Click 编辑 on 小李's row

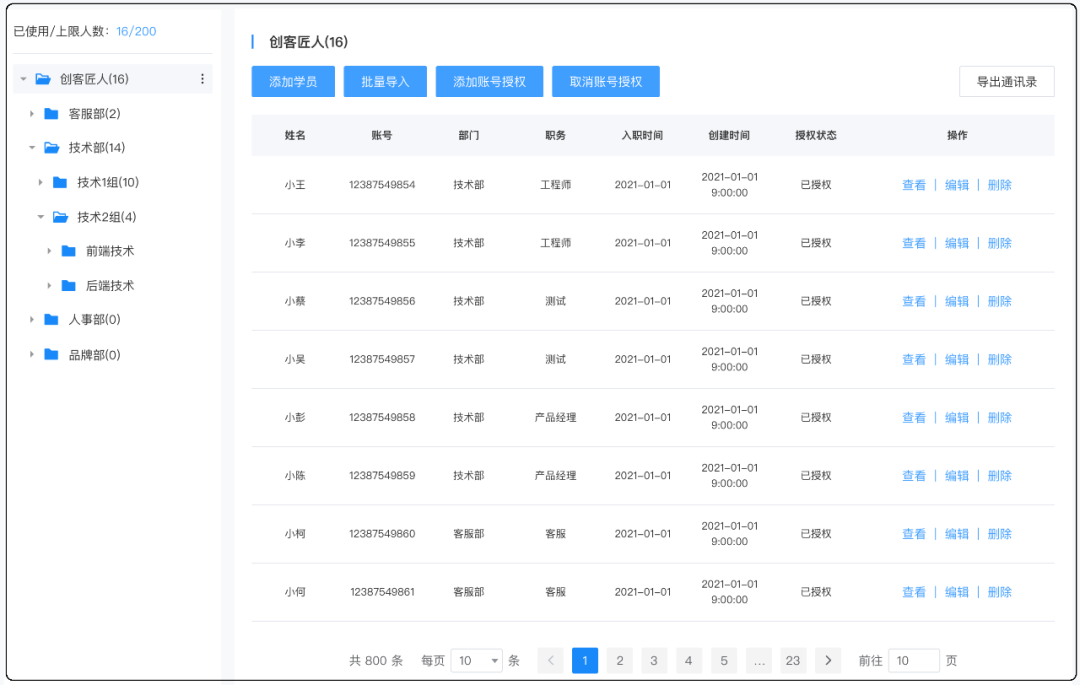pos(956,242)
